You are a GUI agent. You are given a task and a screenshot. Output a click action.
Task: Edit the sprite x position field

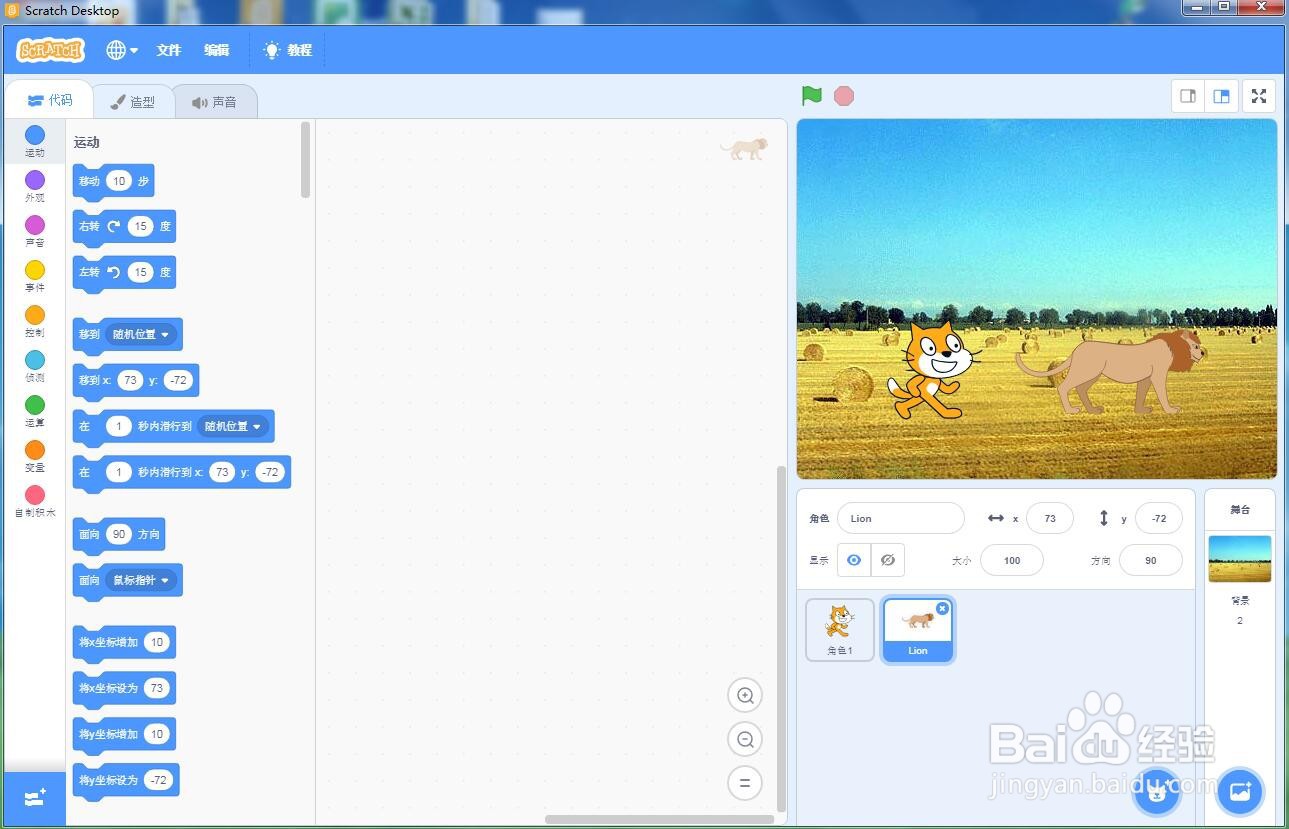click(1050, 518)
